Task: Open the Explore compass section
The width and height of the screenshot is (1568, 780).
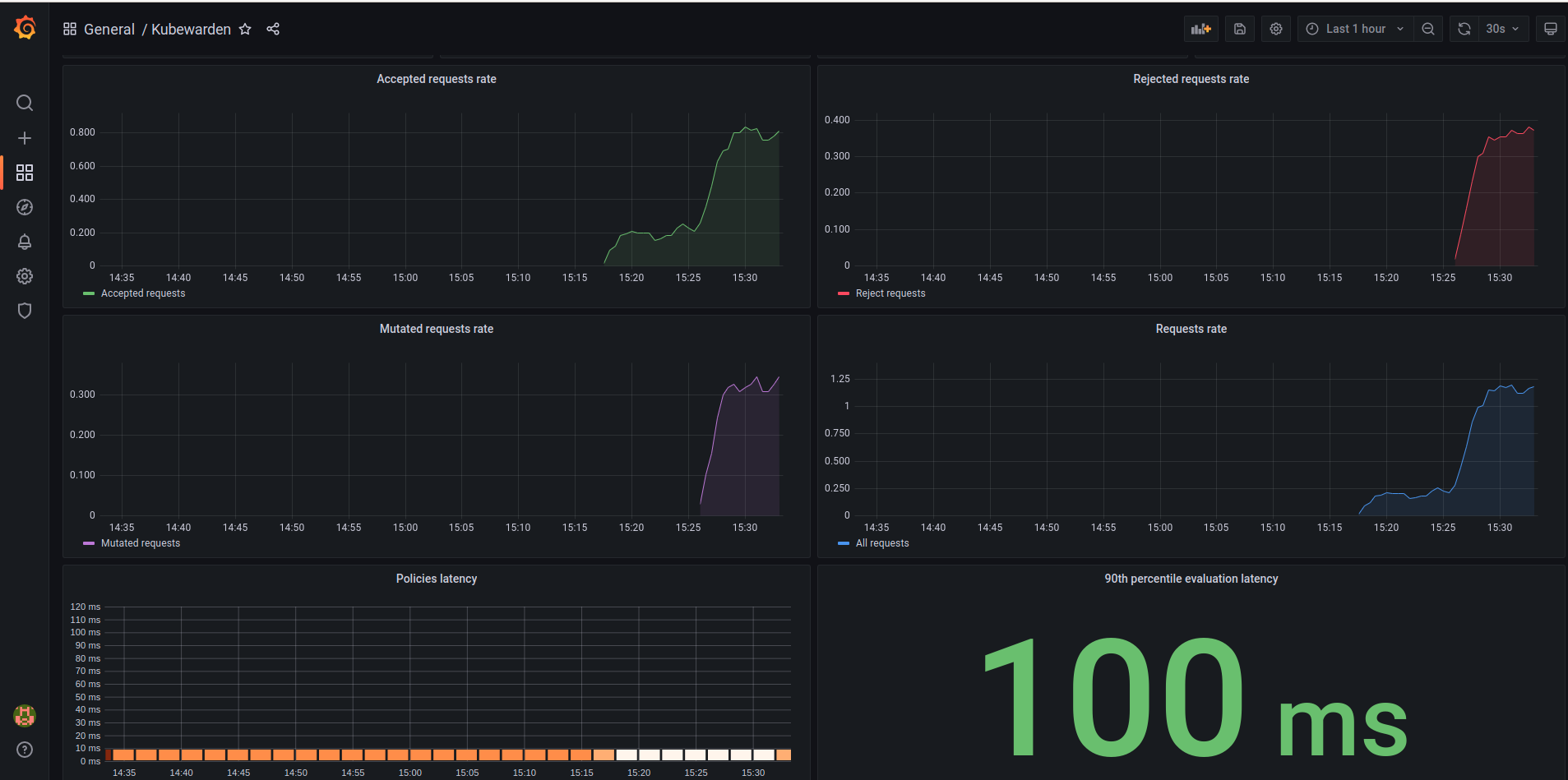Action: point(24,207)
